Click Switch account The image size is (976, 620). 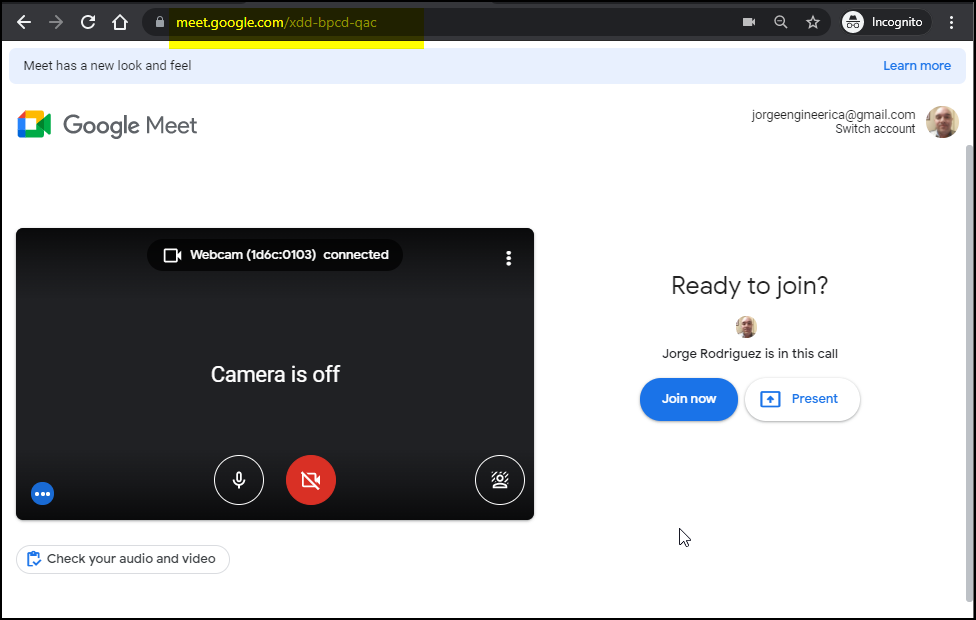tap(875, 129)
